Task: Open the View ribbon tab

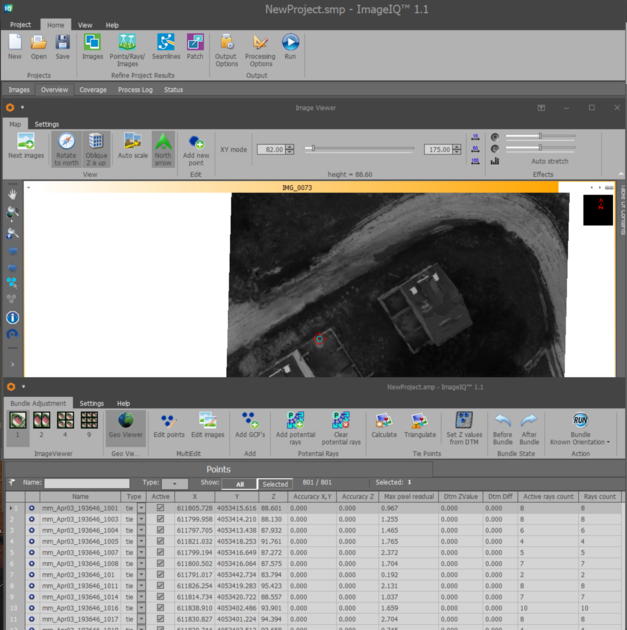Action: [x=85, y=24]
